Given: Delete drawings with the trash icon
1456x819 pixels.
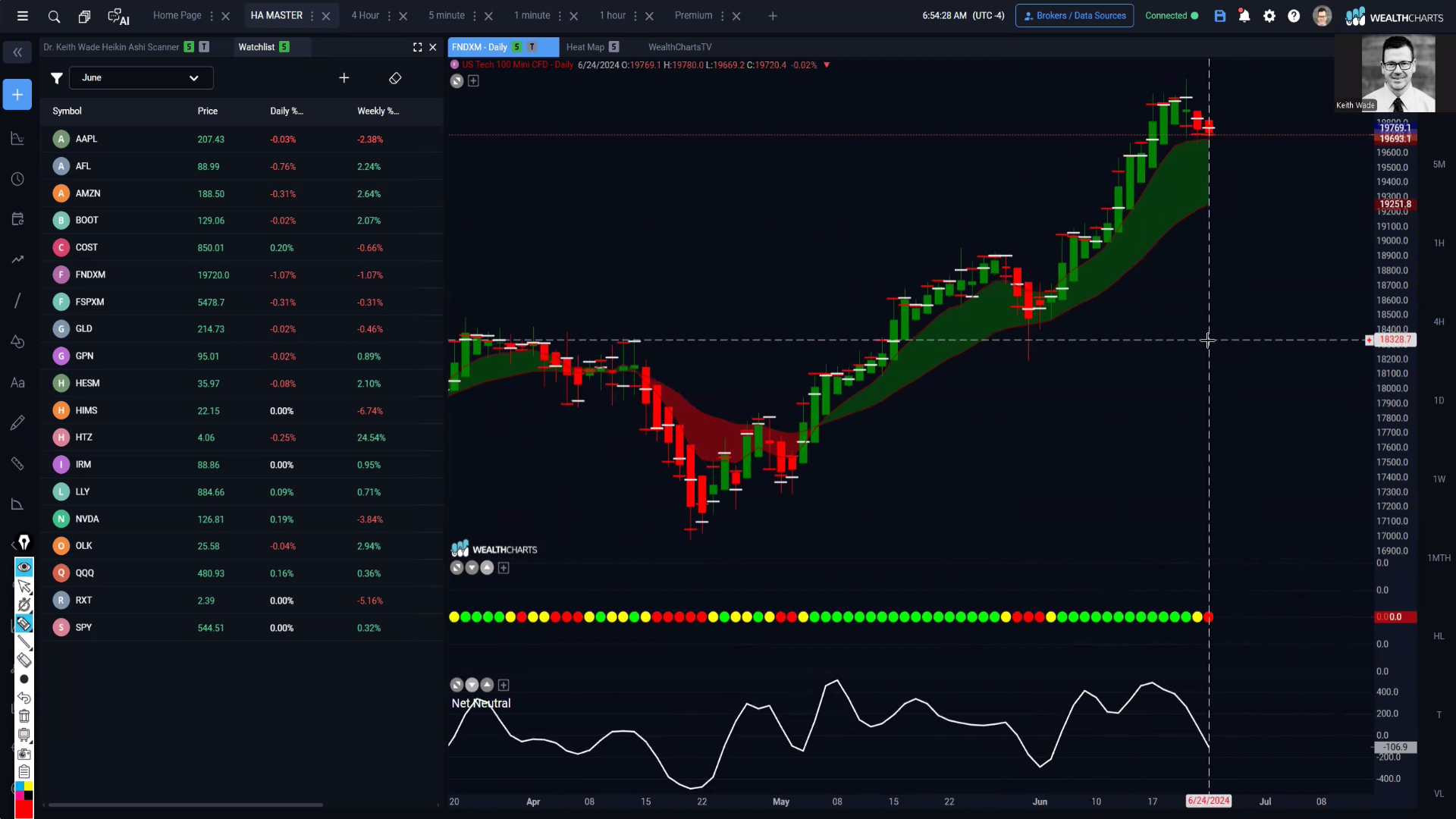Looking at the screenshot, I should (x=24, y=717).
